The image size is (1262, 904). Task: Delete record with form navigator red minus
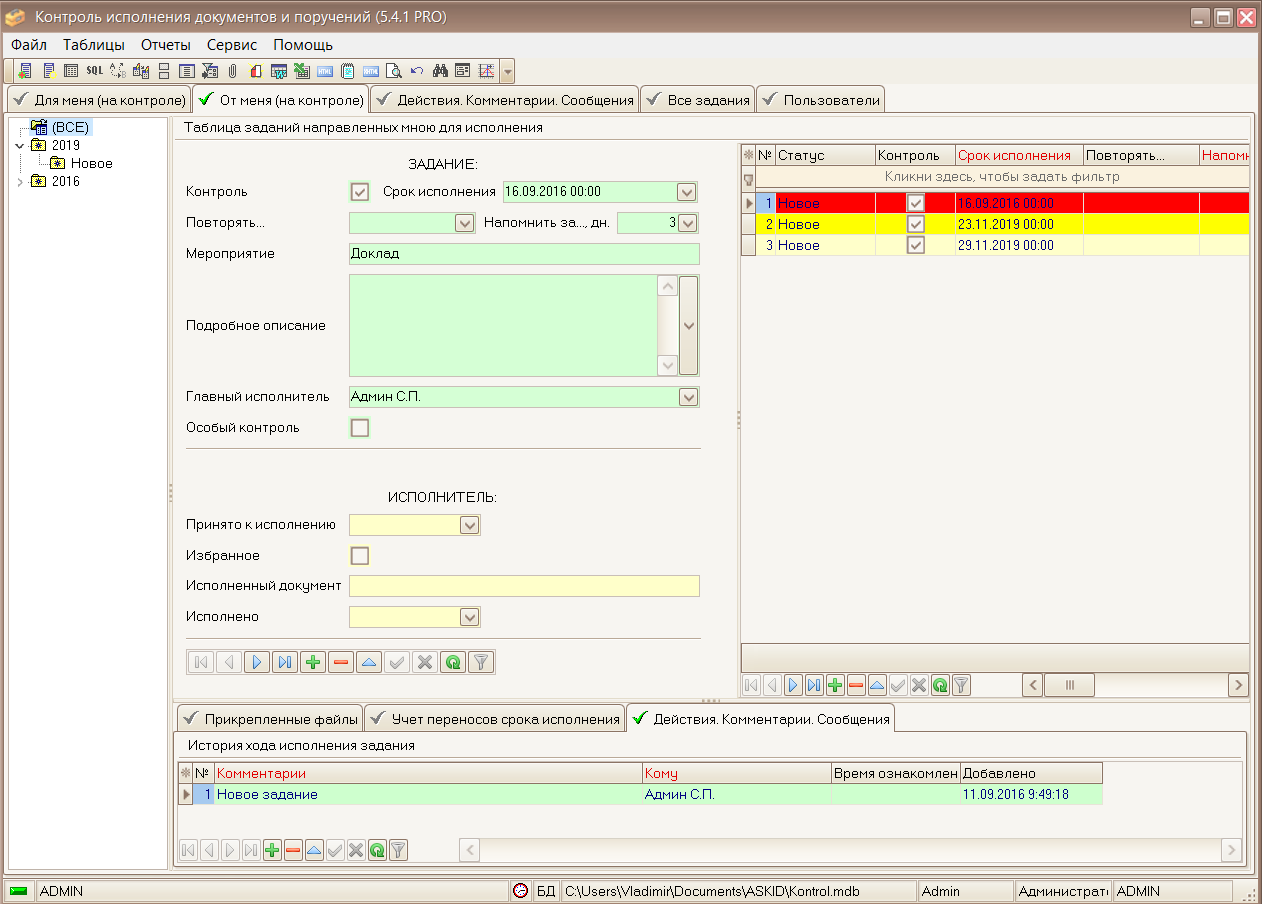click(341, 662)
